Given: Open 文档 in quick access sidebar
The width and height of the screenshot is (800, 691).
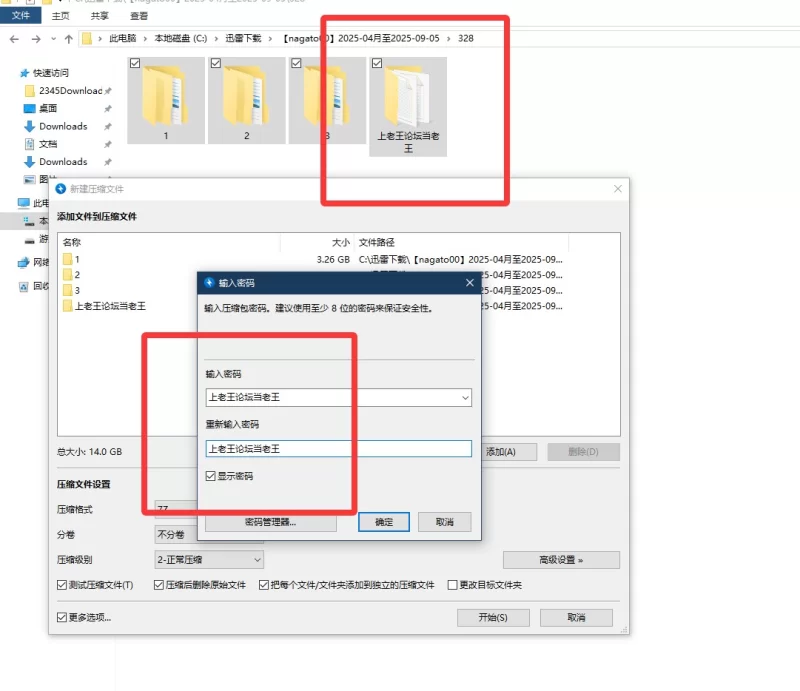Looking at the screenshot, I should [x=48, y=144].
